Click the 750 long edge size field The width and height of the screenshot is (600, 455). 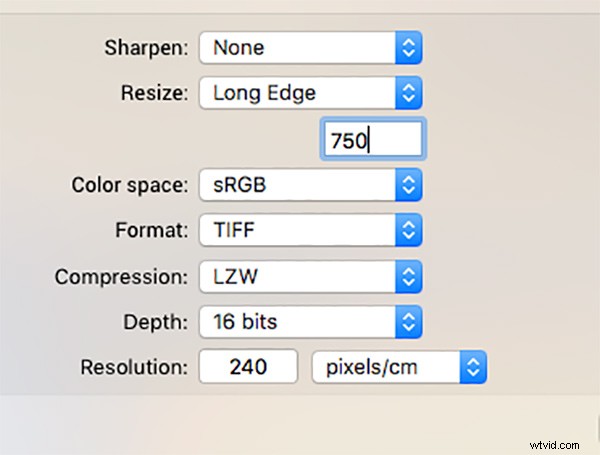click(372, 139)
